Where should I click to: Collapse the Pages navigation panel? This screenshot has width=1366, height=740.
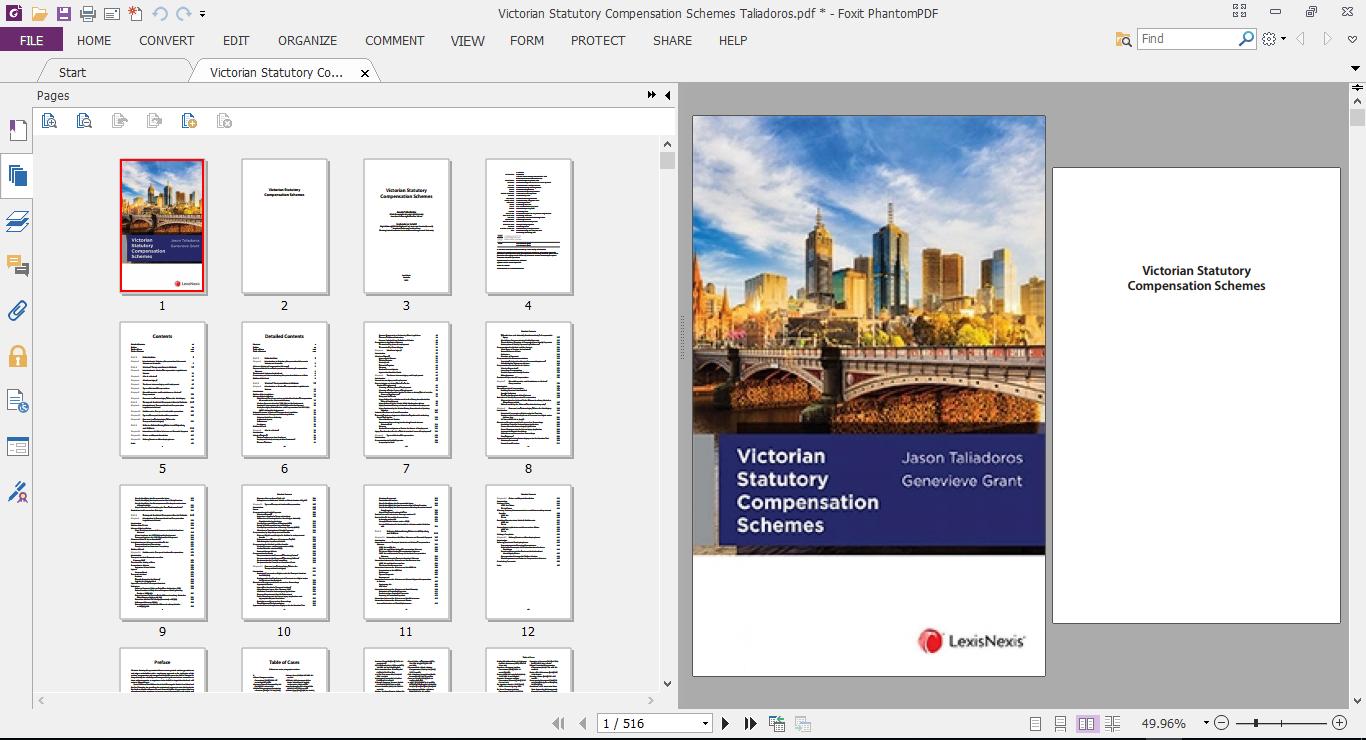(x=668, y=95)
